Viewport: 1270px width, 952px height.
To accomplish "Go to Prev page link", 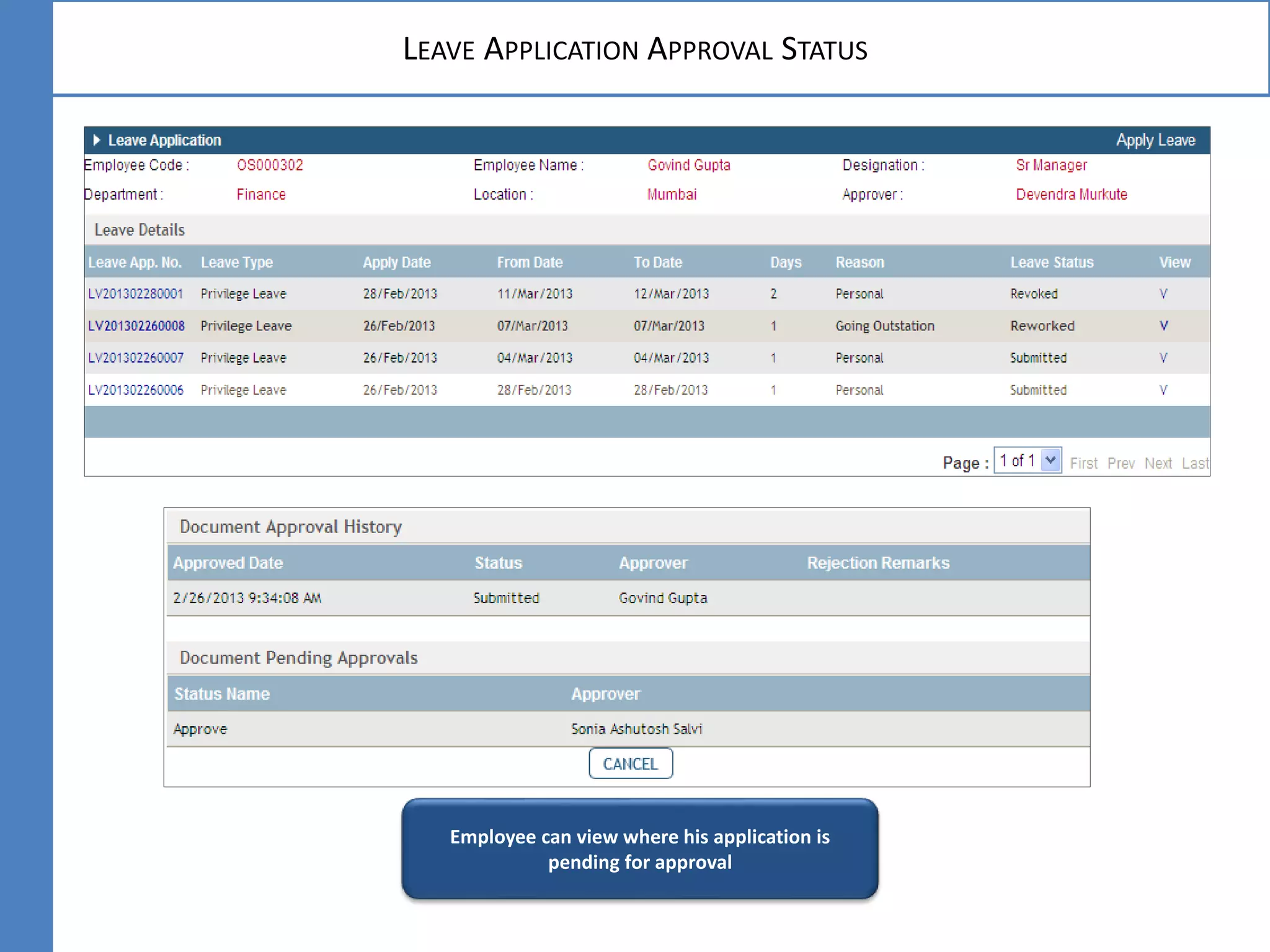I will coord(1121,463).
